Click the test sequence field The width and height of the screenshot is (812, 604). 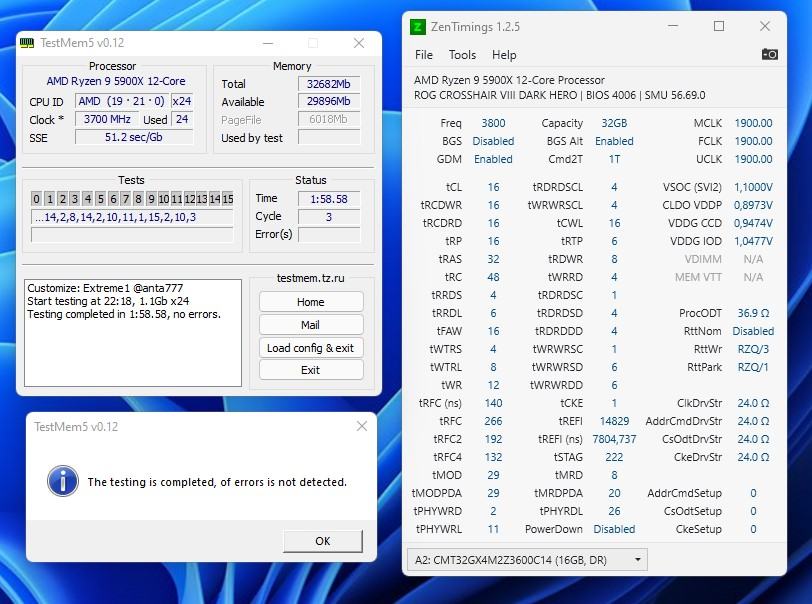point(132,217)
